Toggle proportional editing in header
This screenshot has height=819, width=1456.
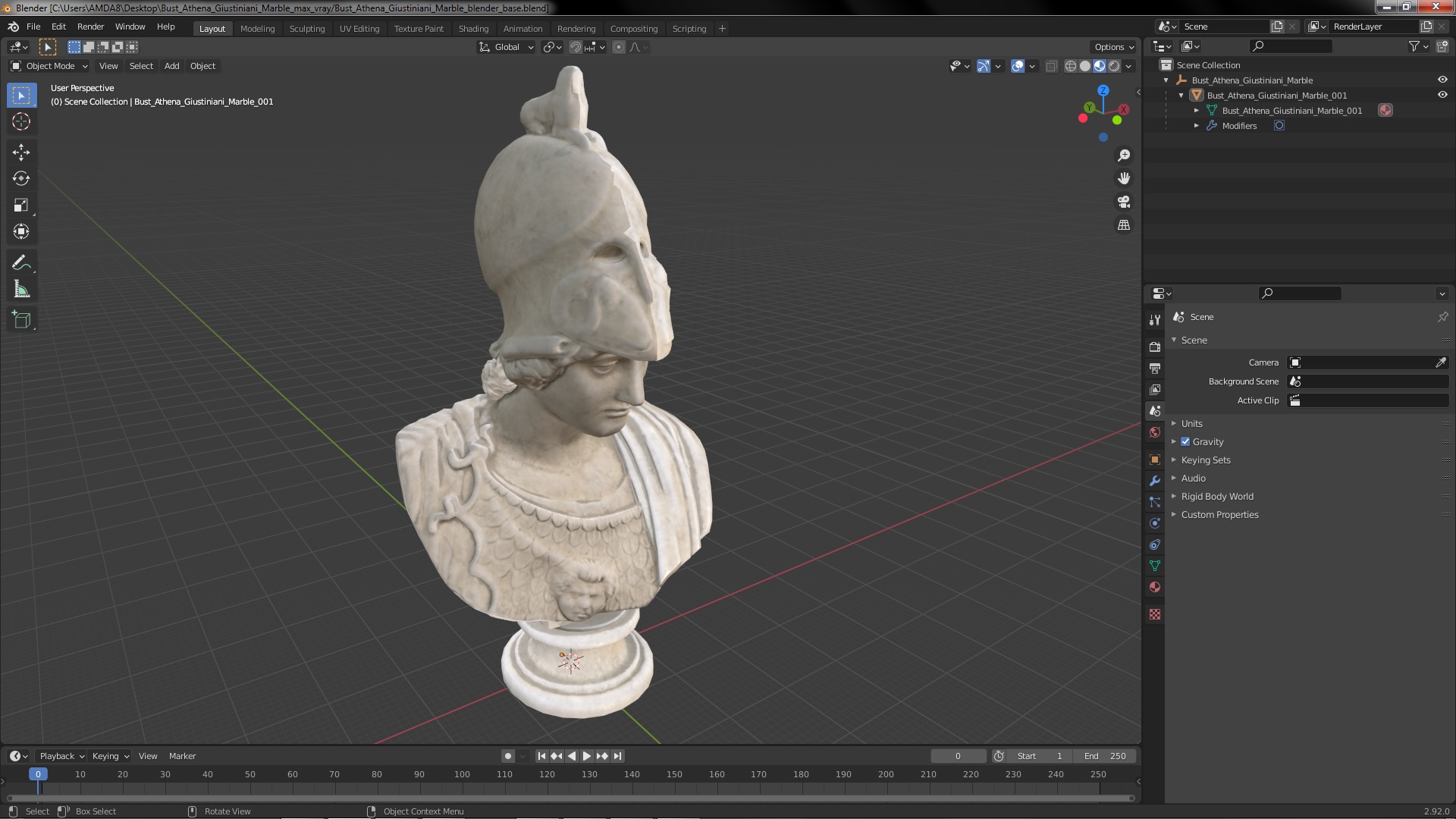click(x=619, y=47)
